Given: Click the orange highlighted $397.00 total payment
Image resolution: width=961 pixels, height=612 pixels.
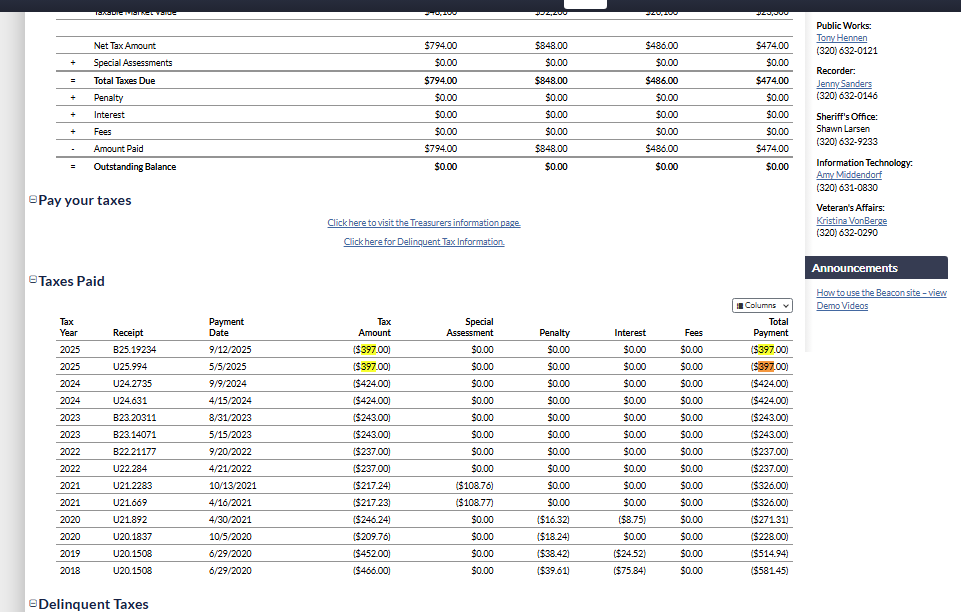Looking at the screenshot, I should click(x=770, y=367).
